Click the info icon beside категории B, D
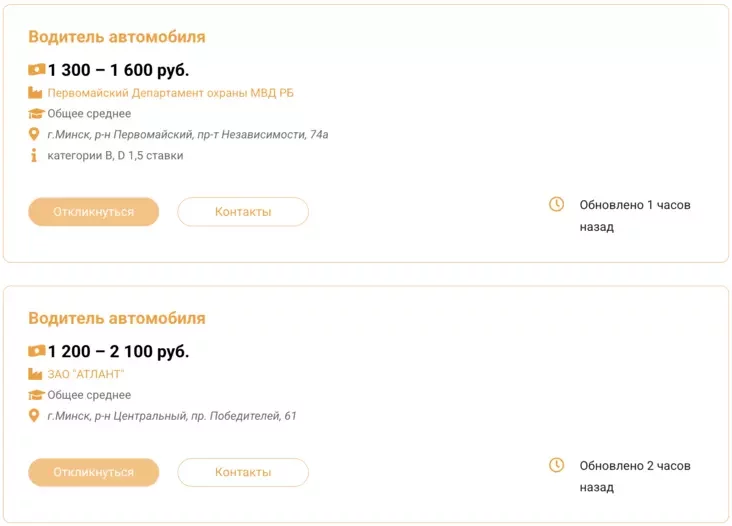732x526 pixels. click(x=34, y=155)
